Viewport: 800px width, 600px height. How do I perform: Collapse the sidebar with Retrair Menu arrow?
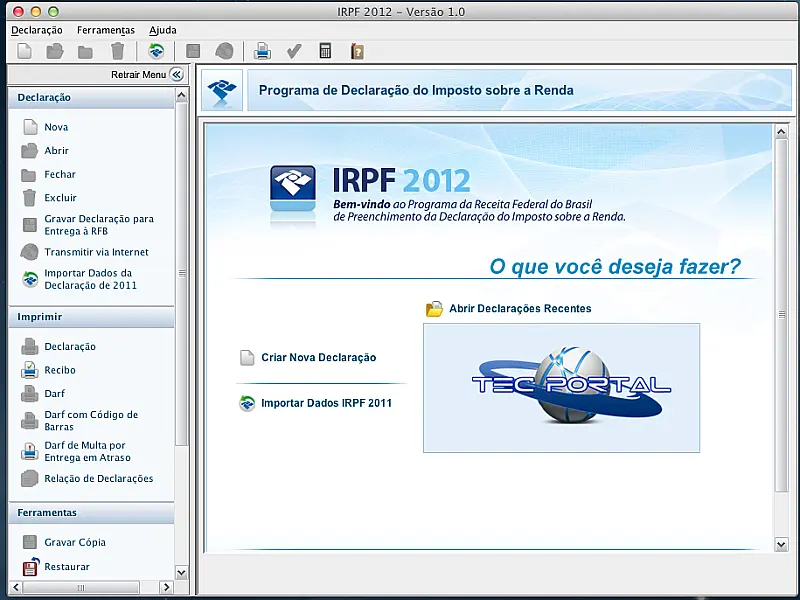[177, 74]
